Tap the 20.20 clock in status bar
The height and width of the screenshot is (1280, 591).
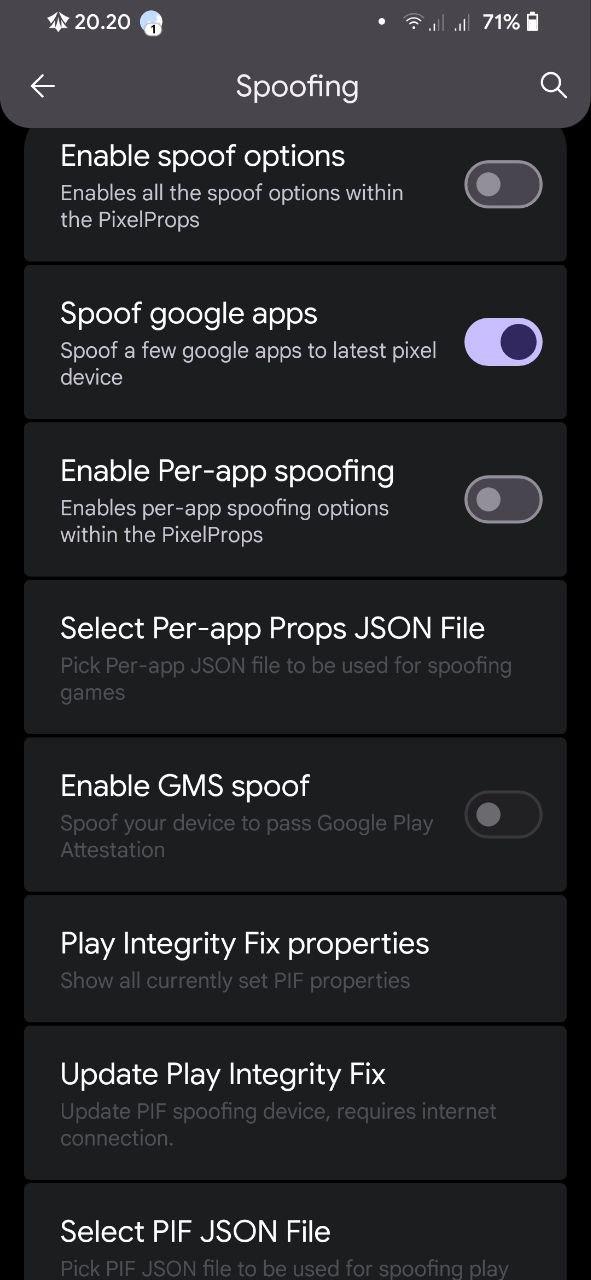click(x=102, y=22)
